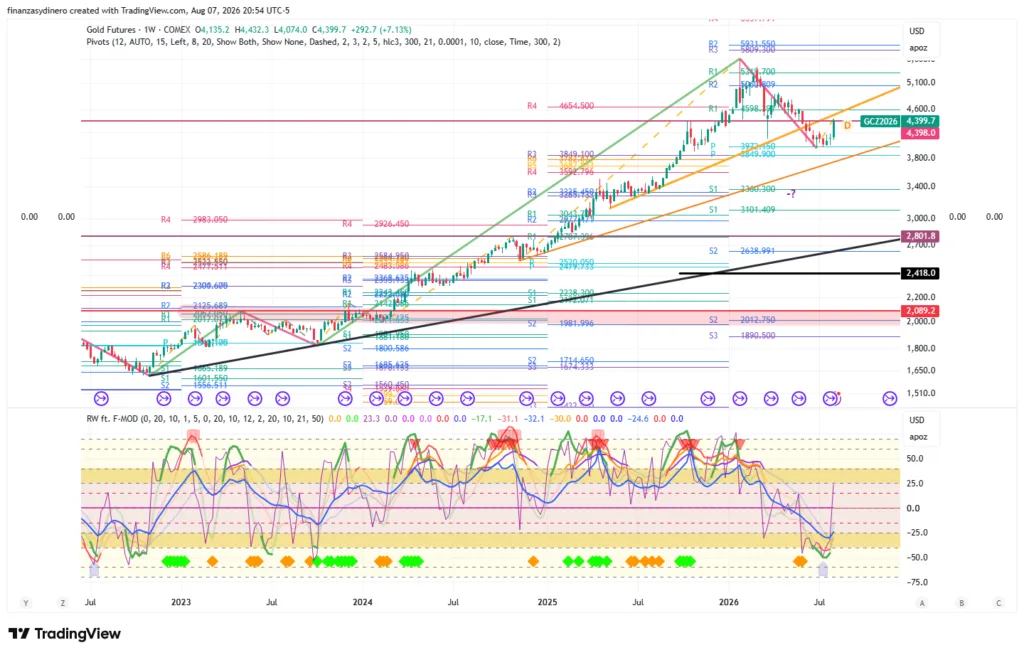Click the contract-roll marker with the red dot
Screen dimensions: 1024x655
[x=830, y=398]
